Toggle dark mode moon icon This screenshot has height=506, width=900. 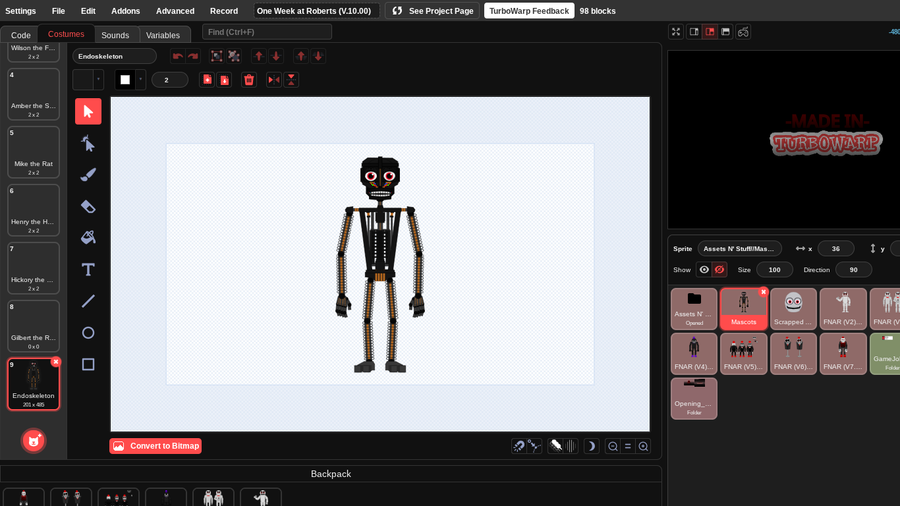coord(591,446)
